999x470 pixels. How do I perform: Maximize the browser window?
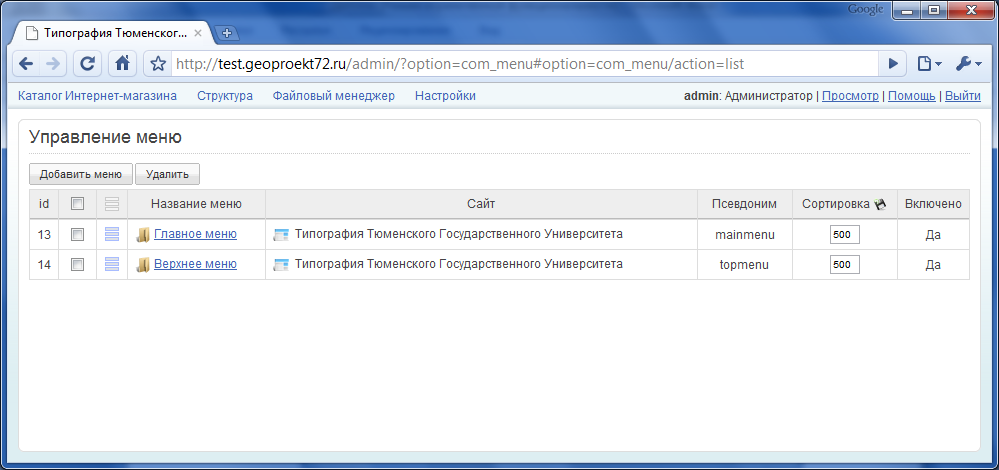pos(934,11)
